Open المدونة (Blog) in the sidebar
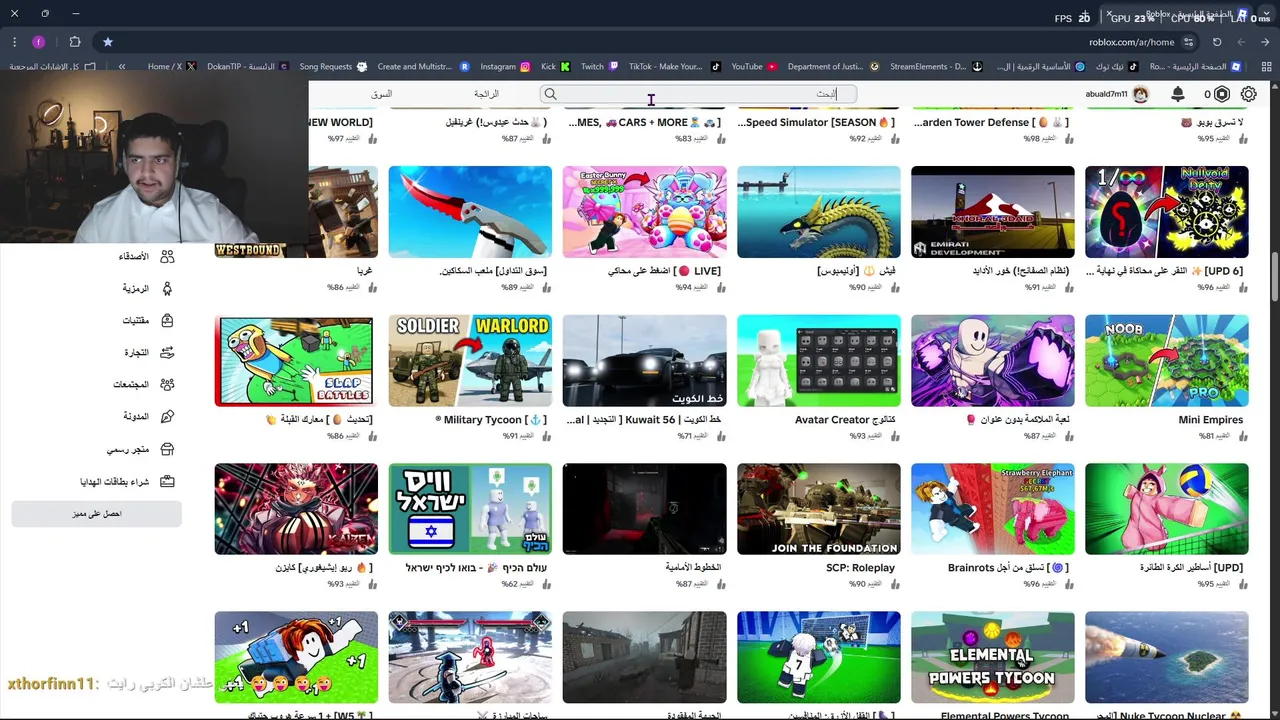Viewport: 1280px width, 720px height. 149,417
